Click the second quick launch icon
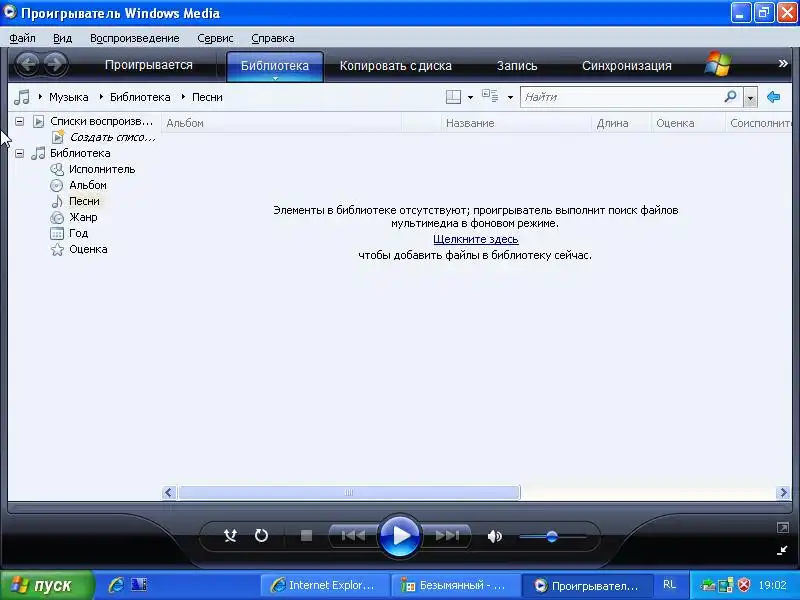Screen dimensions: 800x600 click(138, 585)
